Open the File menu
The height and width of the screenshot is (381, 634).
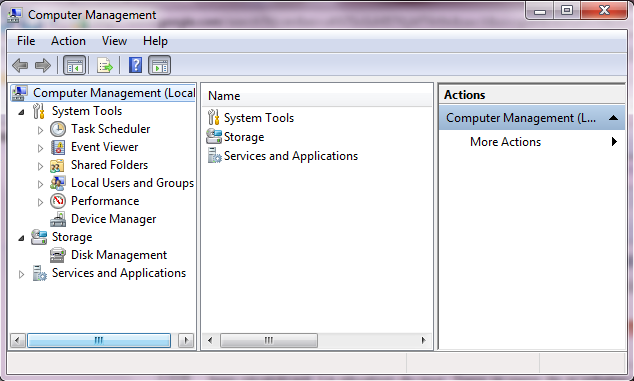point(26,41)
